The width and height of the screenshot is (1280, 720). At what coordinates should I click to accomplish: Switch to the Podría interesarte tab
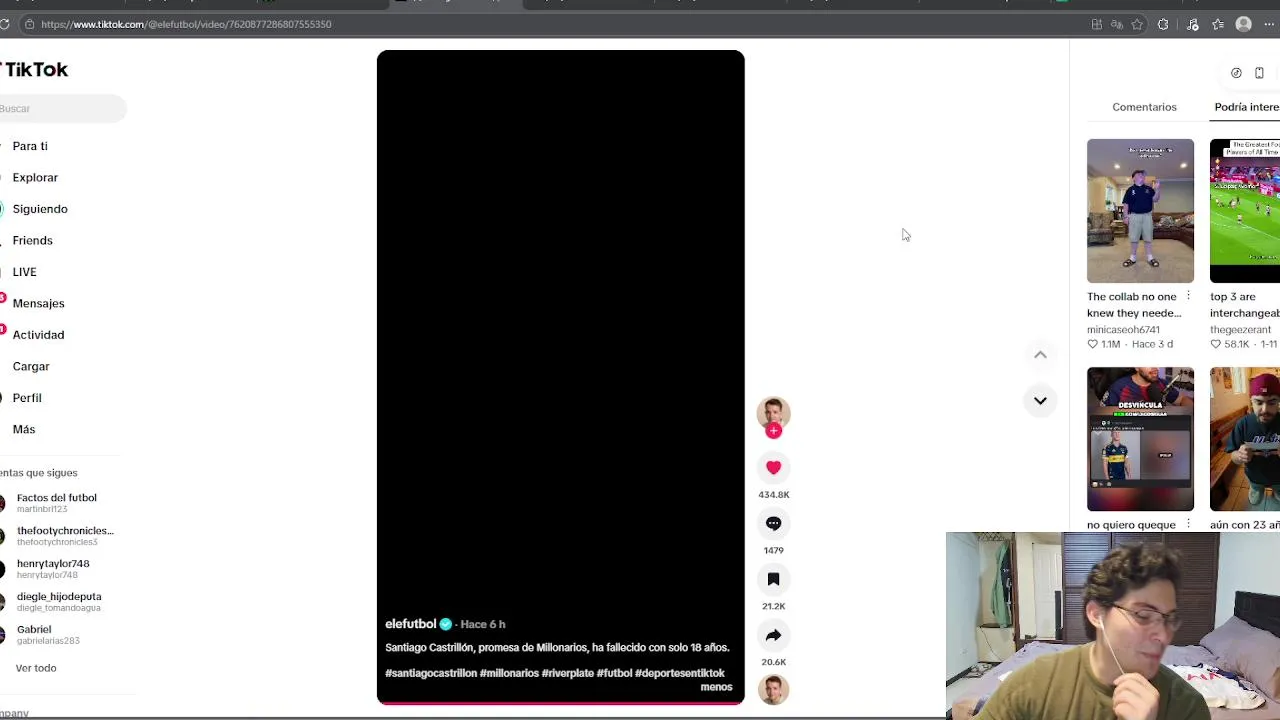1247,107
